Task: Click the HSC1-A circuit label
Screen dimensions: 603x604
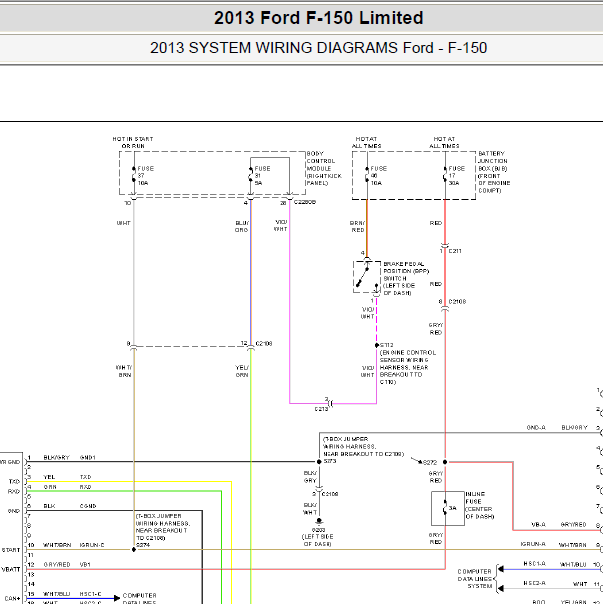Action: coord(534,564)
